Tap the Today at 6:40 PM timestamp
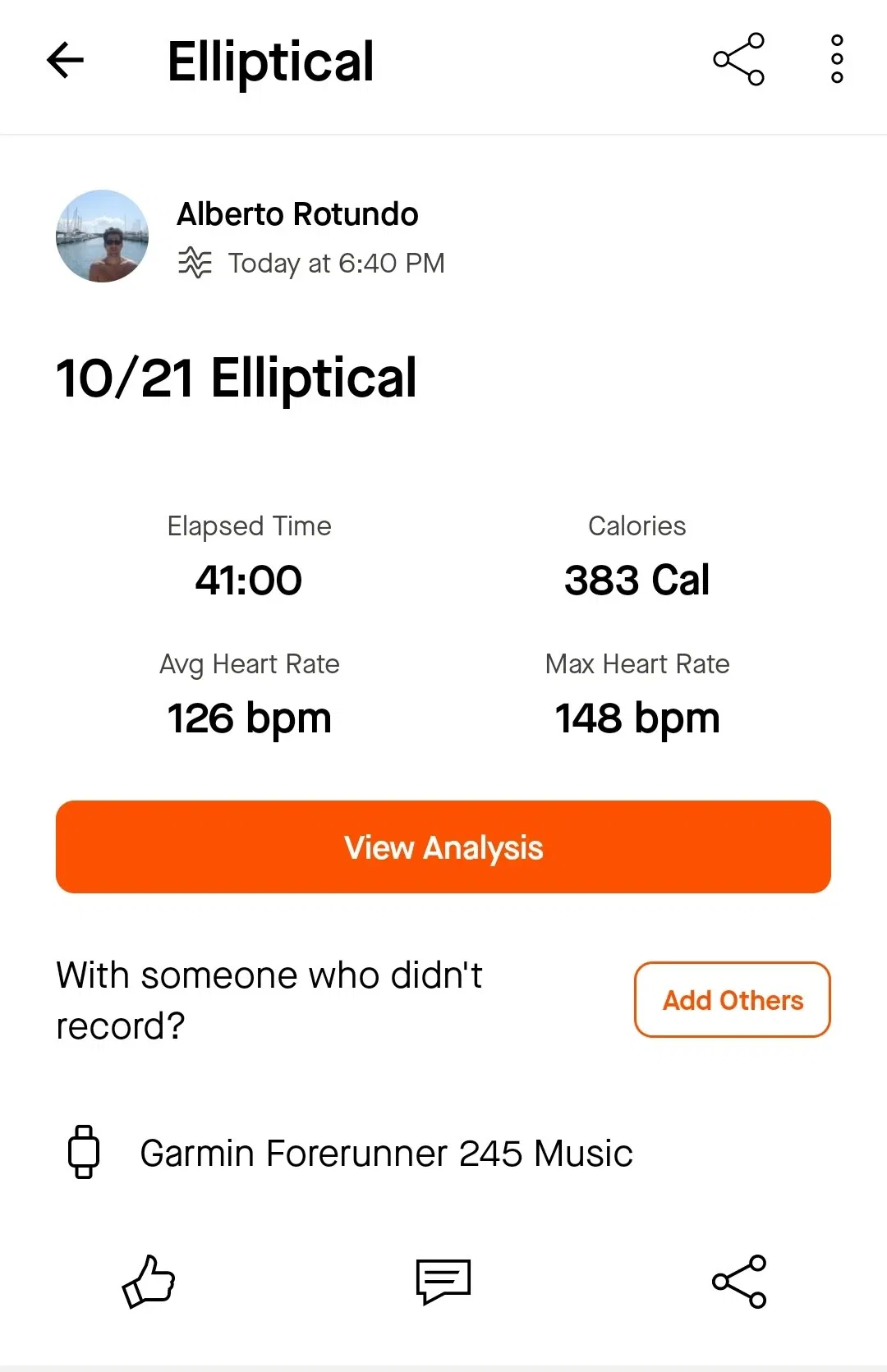887x1372 pixels. [336, 264]
